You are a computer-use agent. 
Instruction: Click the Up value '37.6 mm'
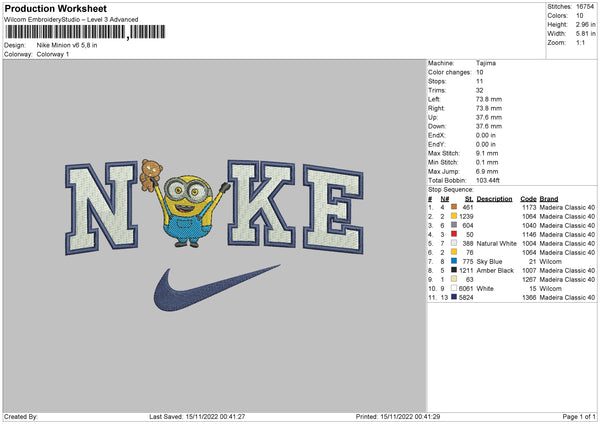(x=489, y=117)
